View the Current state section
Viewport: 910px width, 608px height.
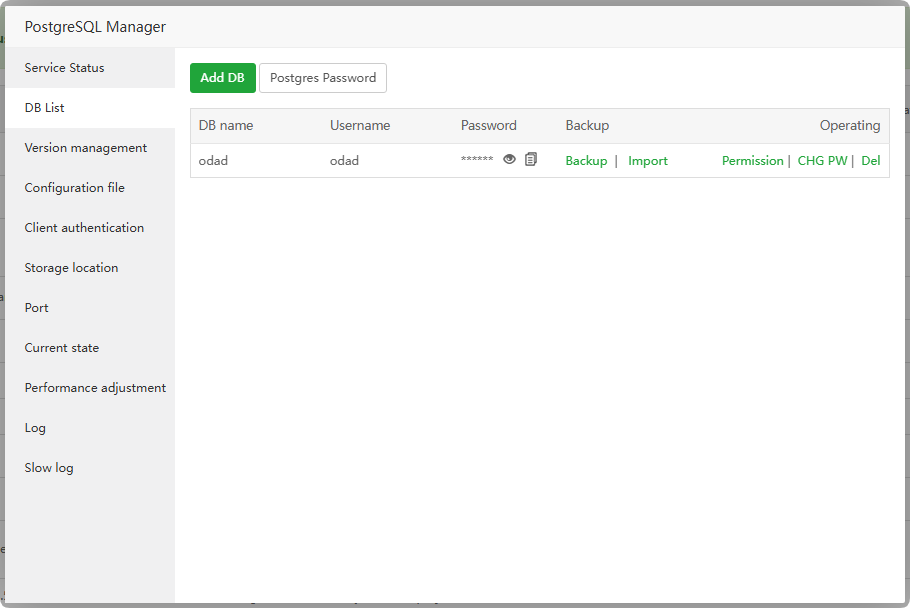coord(90,348)
